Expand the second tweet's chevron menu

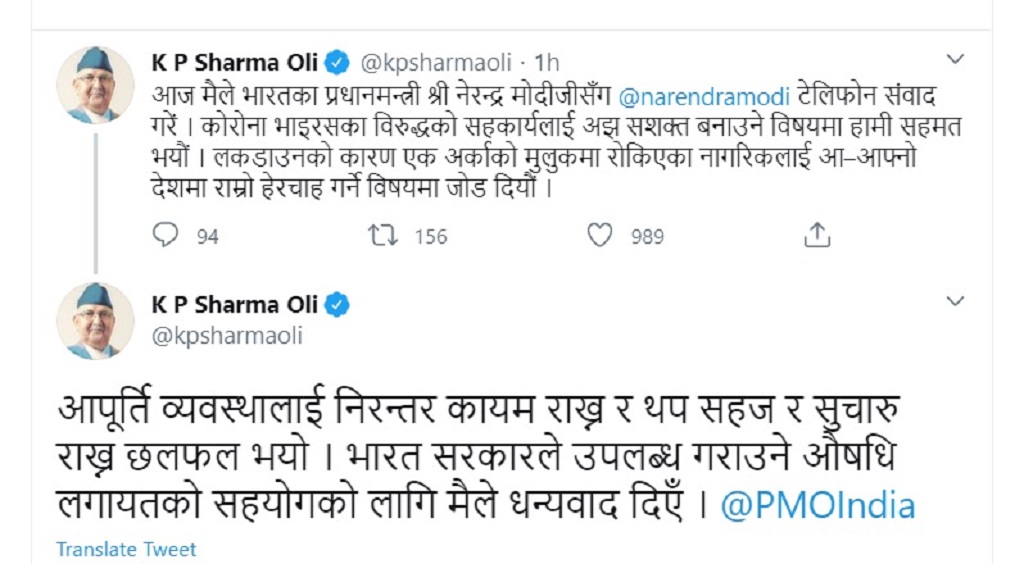tap(955, 301)
